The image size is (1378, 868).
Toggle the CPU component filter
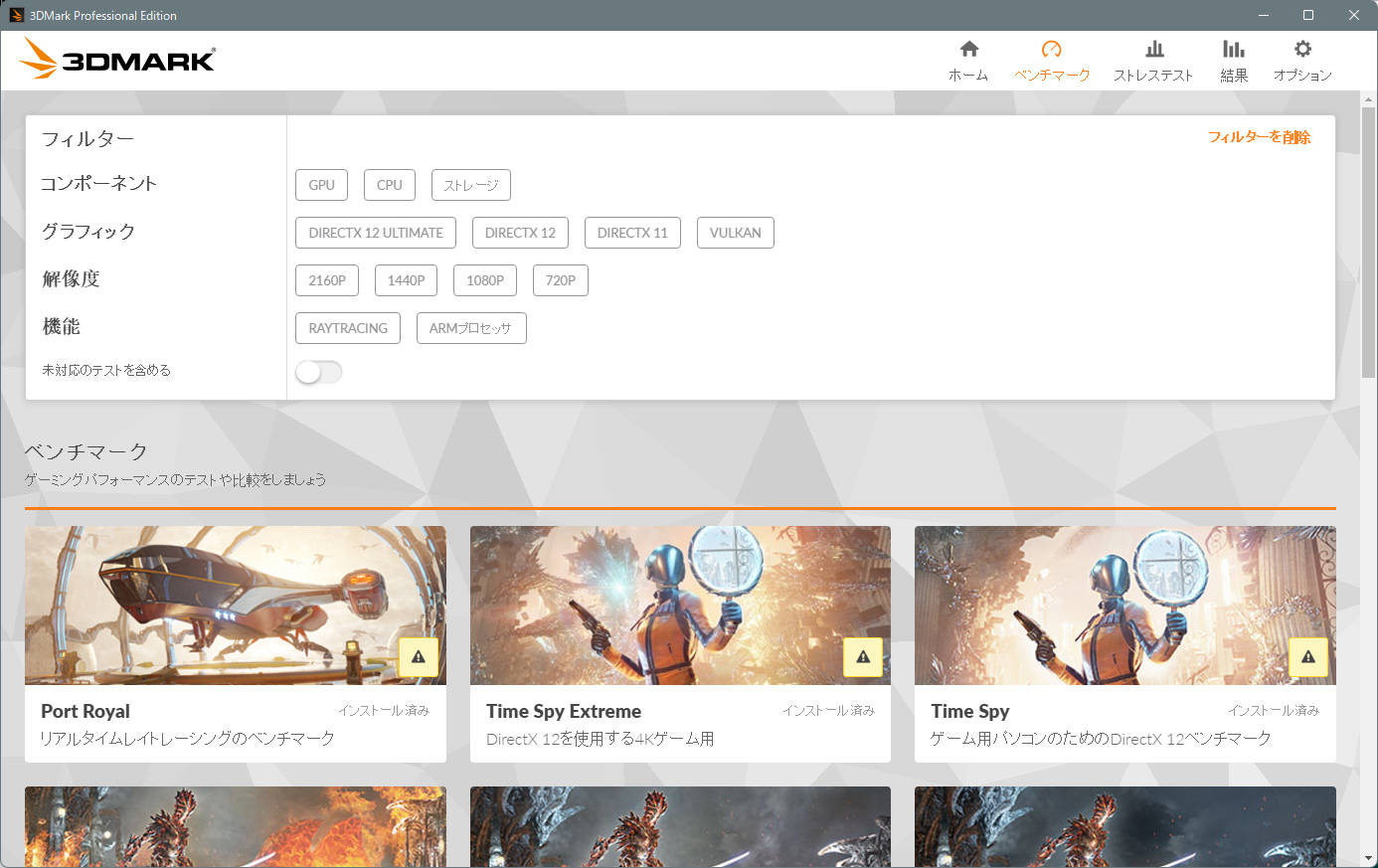click(x=390, y=185)
